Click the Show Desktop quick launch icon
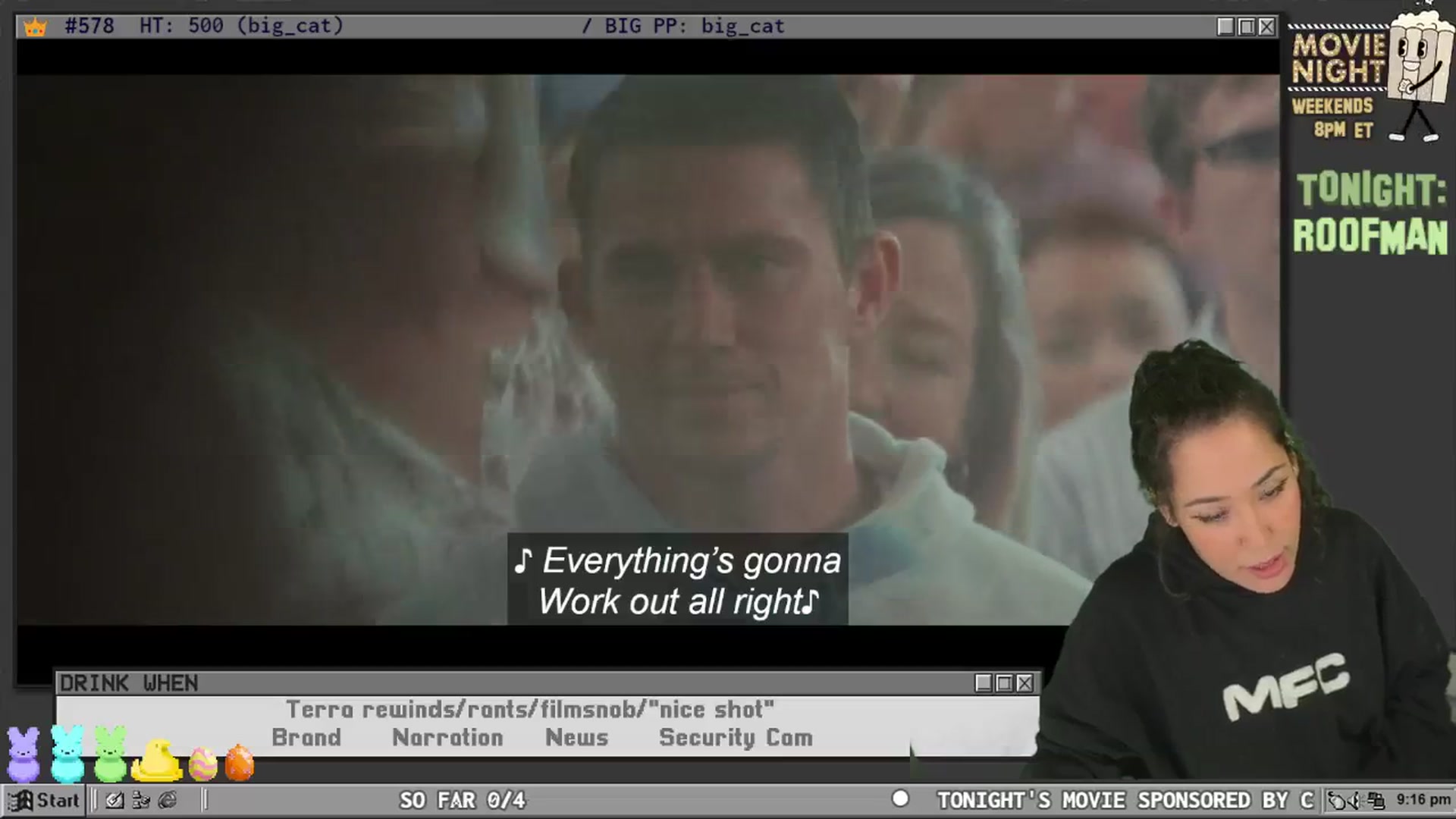 (115, 800)
